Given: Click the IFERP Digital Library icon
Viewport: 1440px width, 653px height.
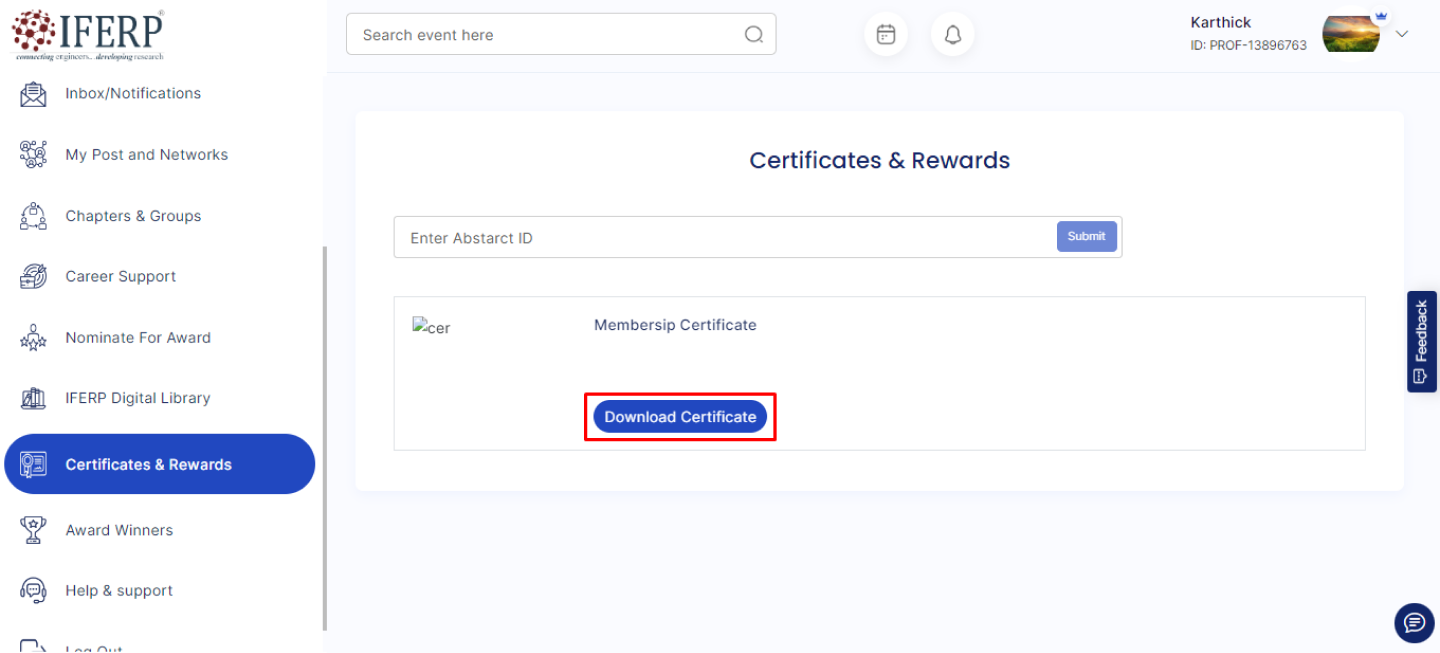Looking at the screenshot, I should pos(33,398).
